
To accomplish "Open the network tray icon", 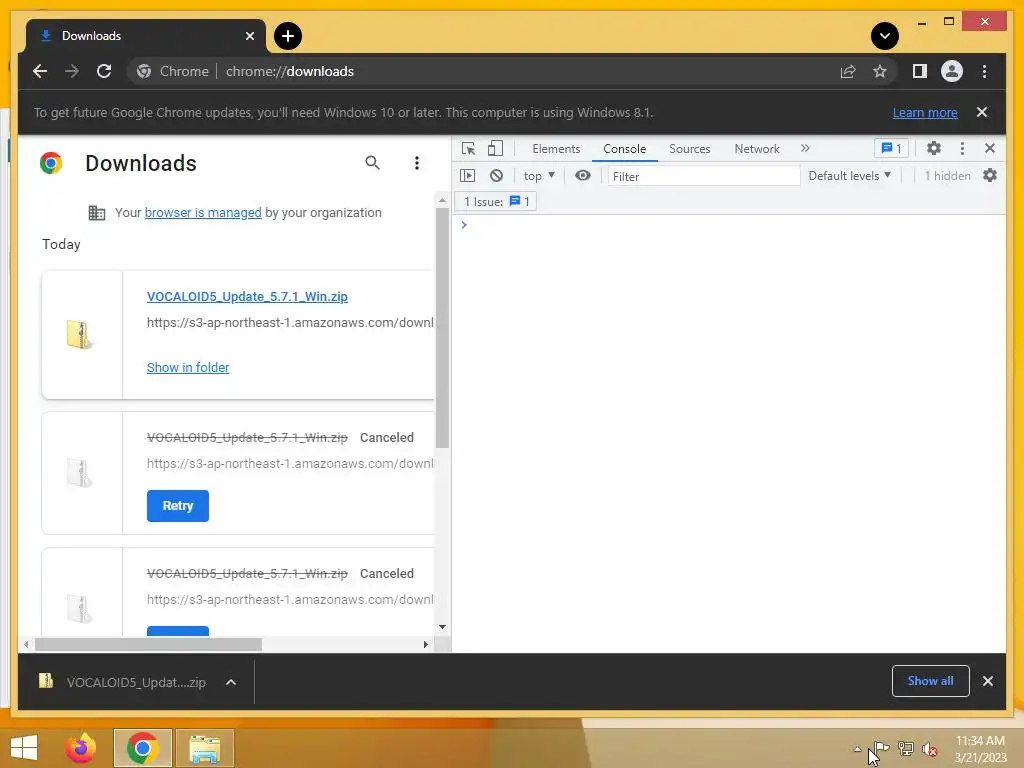I will click(906, 749).
